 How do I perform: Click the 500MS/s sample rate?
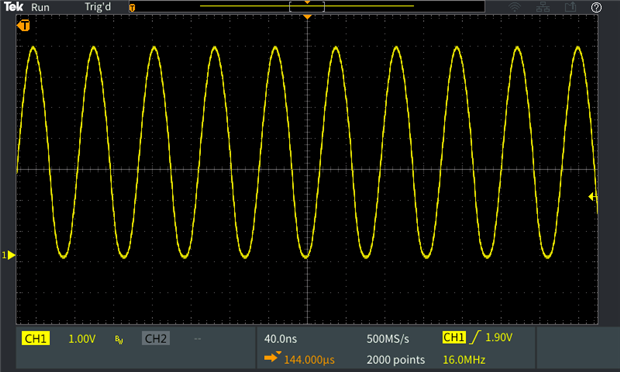[x=388, y=339]
